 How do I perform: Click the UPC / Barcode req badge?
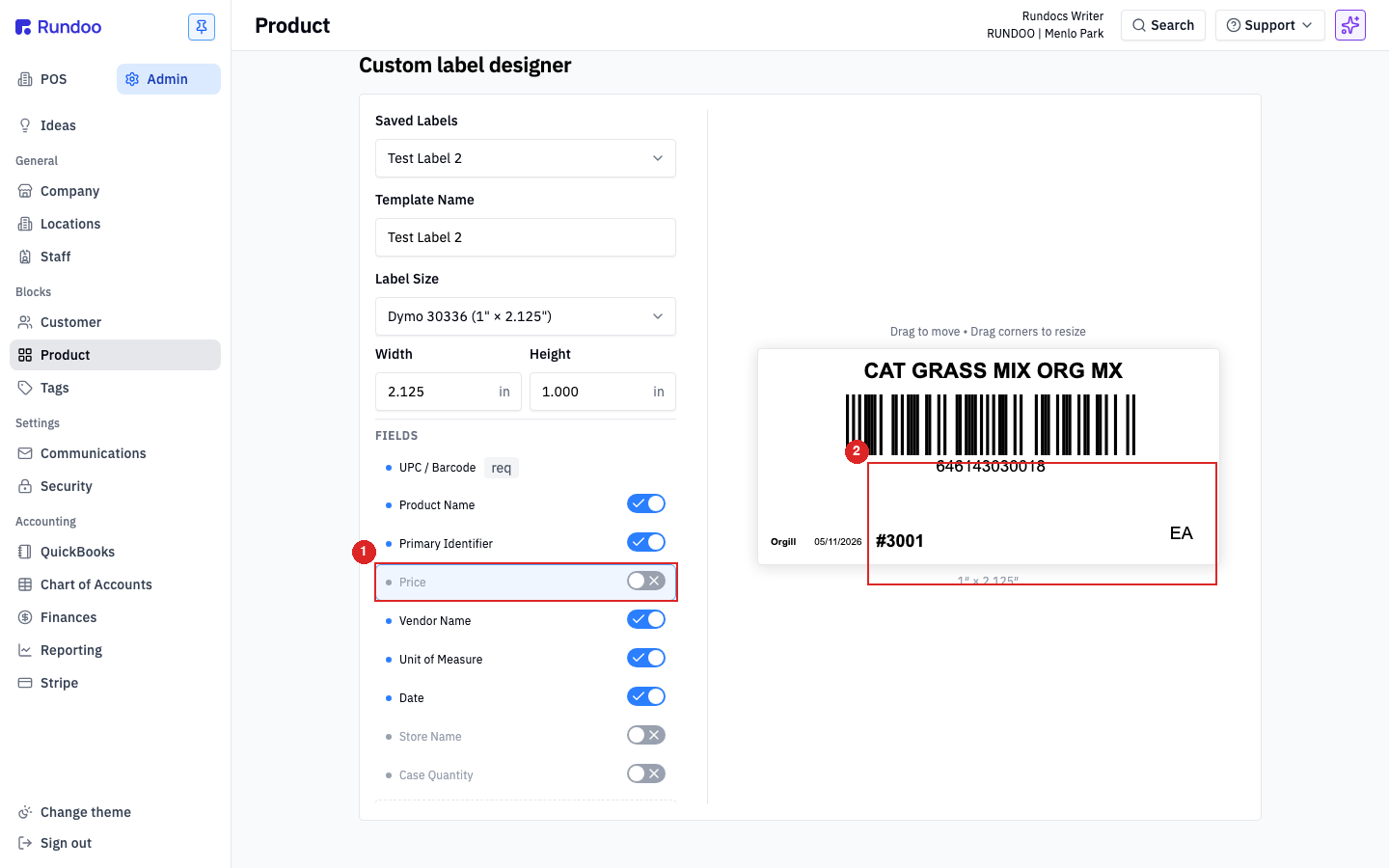502,468
